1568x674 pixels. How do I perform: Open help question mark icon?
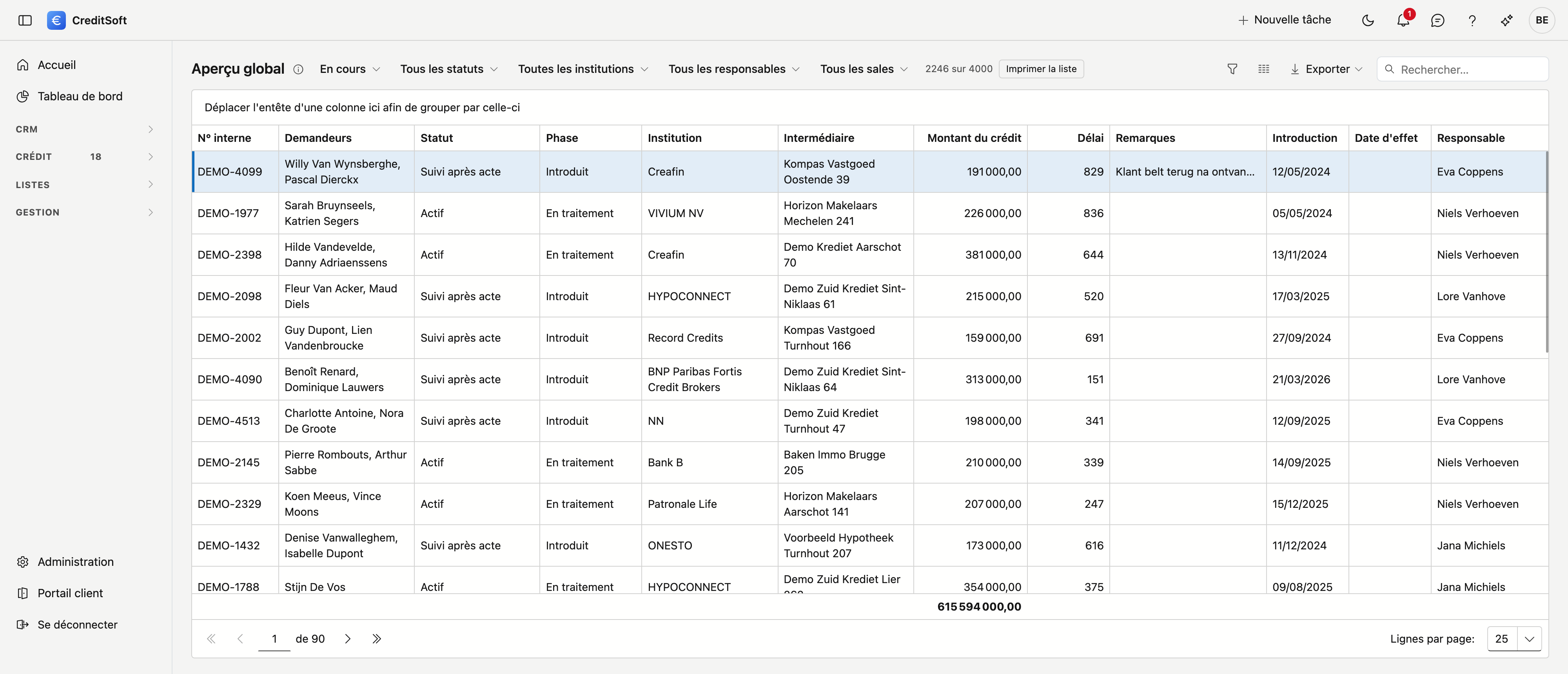pos(1472,20)
